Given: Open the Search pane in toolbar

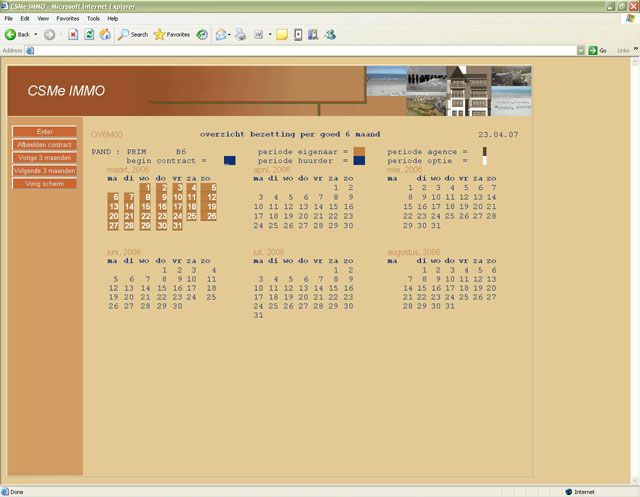Looking at the screenshot, I should point(132,34).
